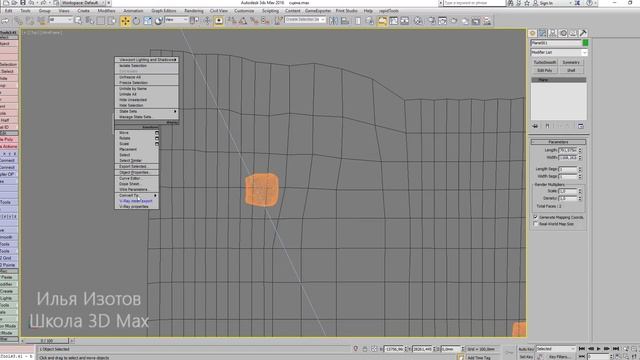The width and height of the screenshot is (640, 360).
Task: Open the key filter Selected dropdown
Action: coord(556,349)
